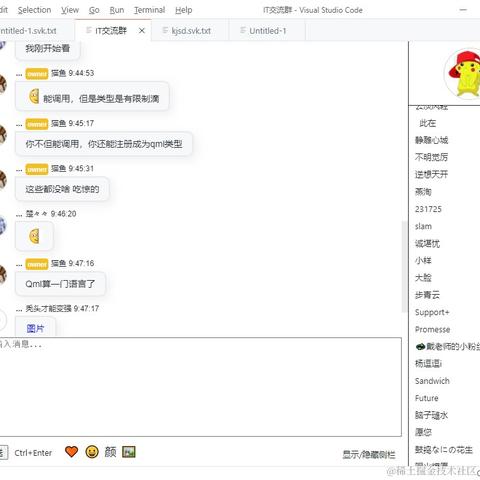The image size is (480, 480).
Task: Close the IT交流群 tab
Action: tap(142, 31)
